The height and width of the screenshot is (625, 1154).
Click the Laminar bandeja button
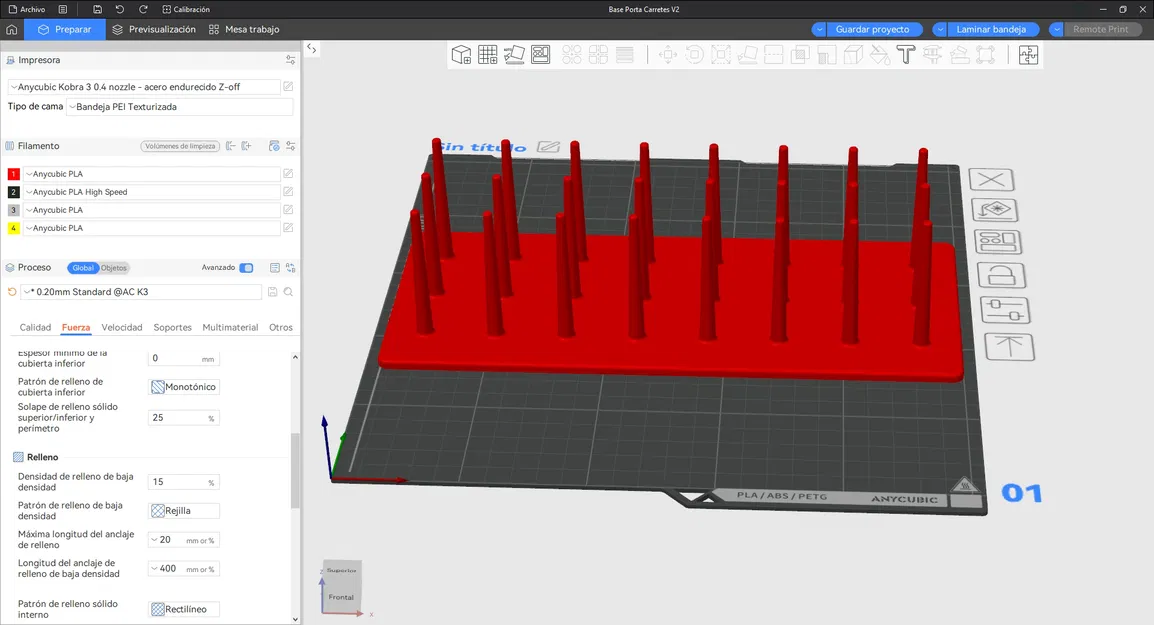[991, 29]
